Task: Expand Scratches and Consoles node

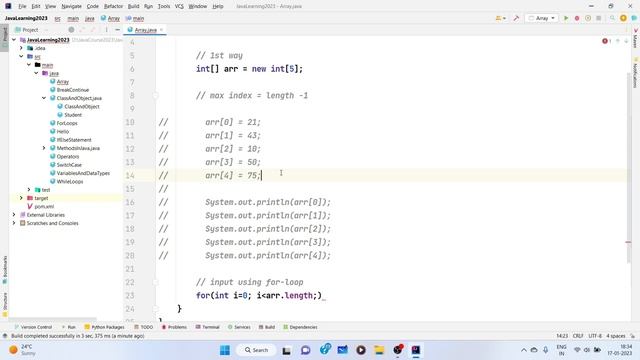Action: pyautogui.click(x=14, y=223)
